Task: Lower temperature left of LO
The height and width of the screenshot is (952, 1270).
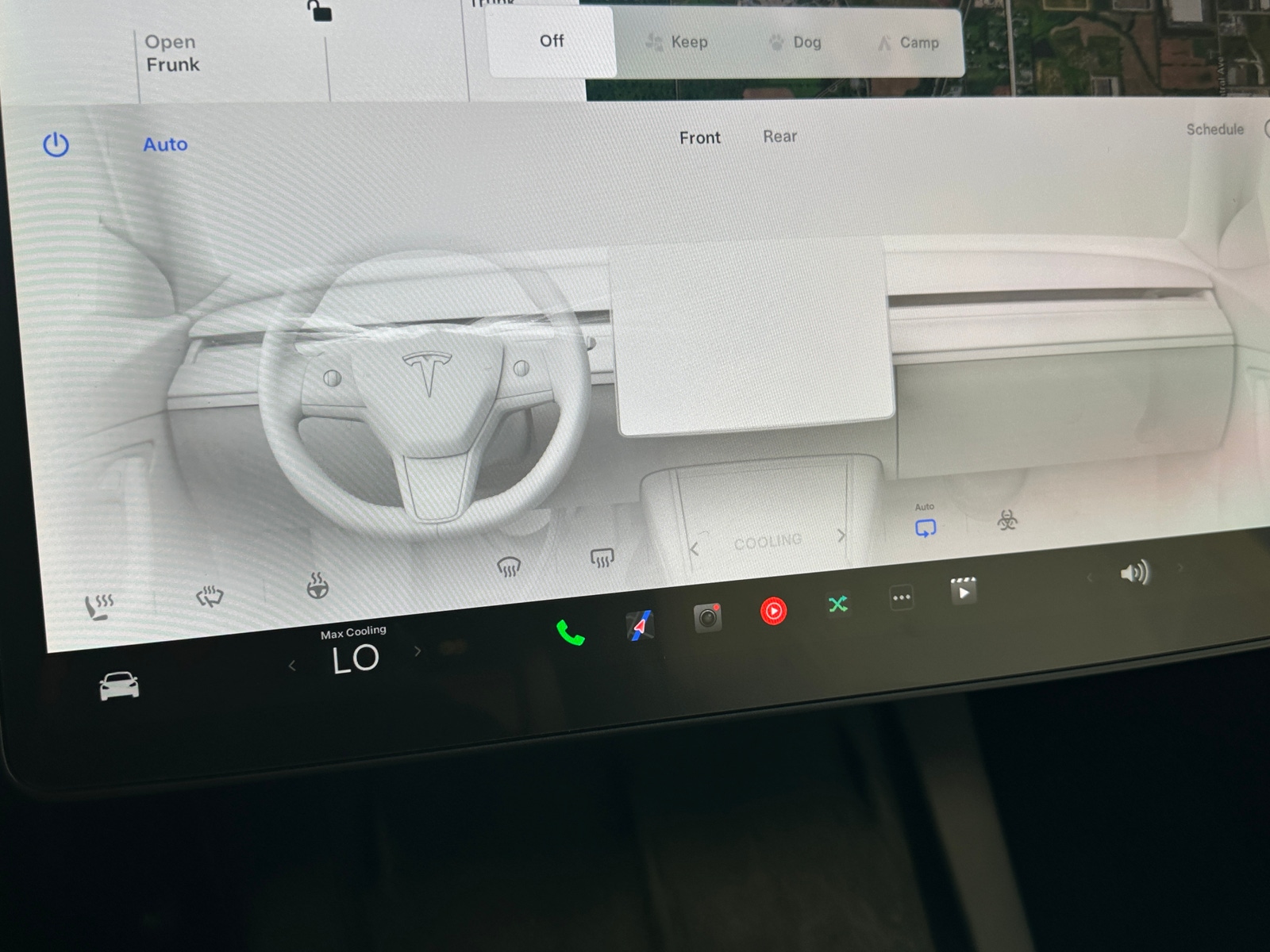Action: [x=292, y=666]
